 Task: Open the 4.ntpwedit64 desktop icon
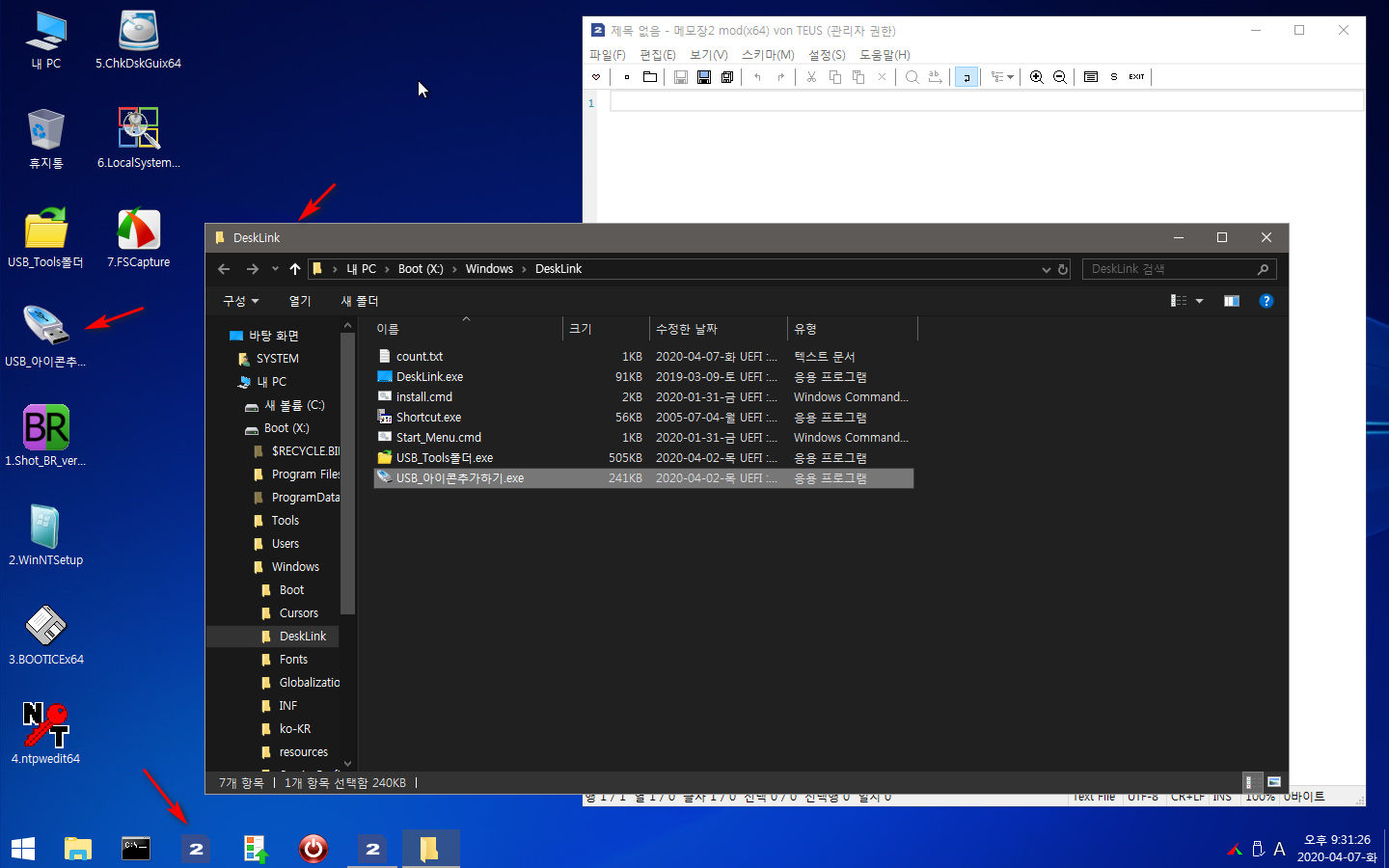point(45,734)
